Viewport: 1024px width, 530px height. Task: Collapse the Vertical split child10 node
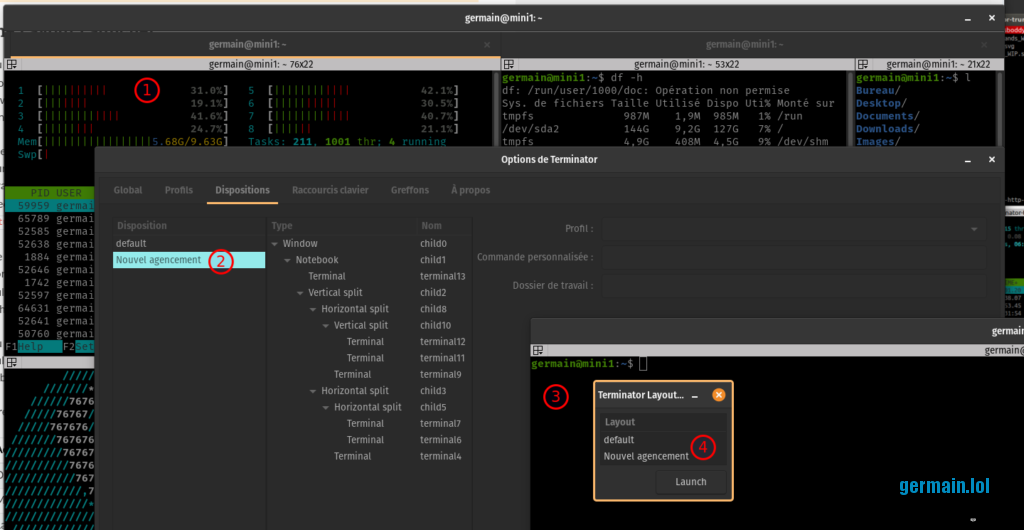[326, 326]
